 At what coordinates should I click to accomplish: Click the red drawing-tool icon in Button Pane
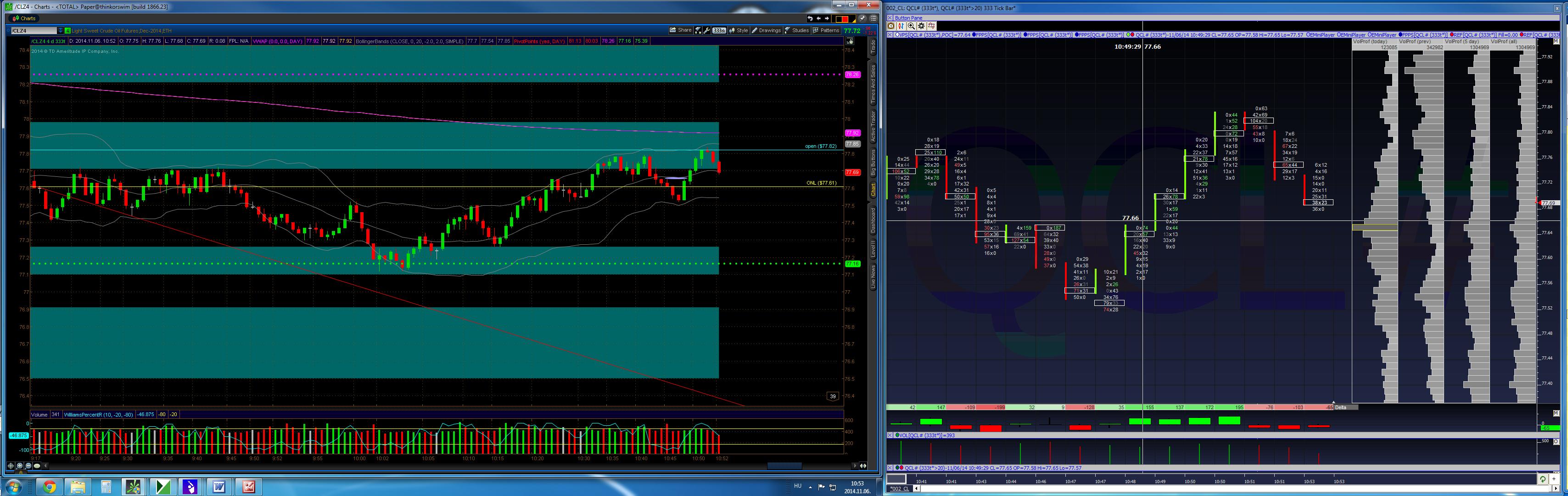point(931,26)
